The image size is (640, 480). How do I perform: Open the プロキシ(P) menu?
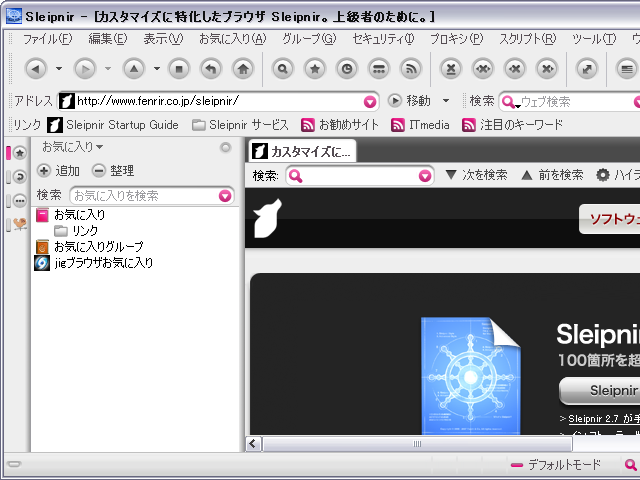(456, 39)
